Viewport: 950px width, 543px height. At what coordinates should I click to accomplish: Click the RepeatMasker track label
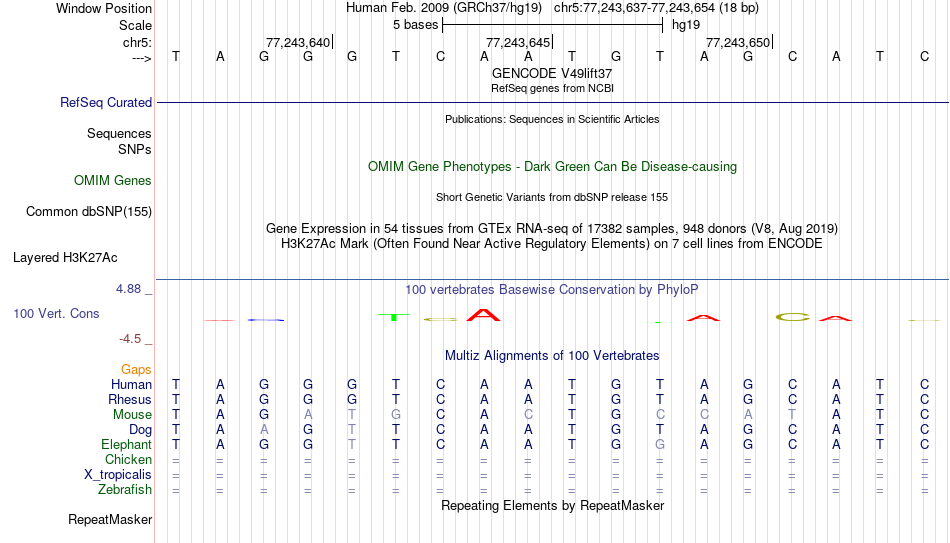[110, 519]
